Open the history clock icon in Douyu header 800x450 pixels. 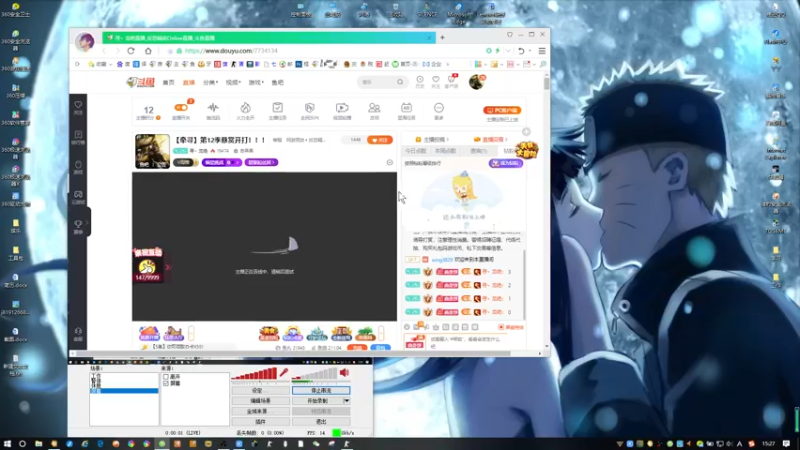pos(419,80)
